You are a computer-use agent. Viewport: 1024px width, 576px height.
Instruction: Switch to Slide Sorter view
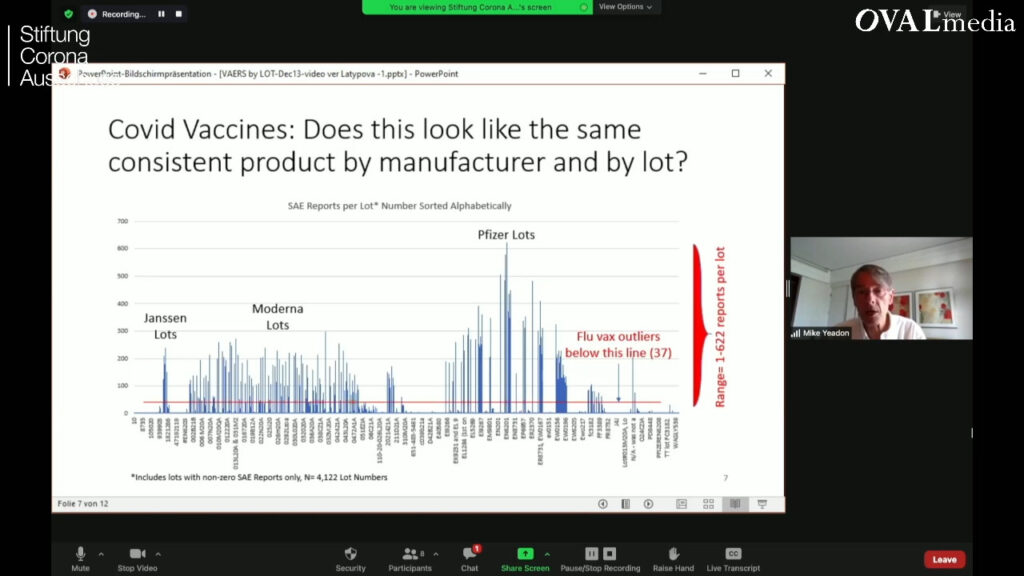click(x=709, y=504)
